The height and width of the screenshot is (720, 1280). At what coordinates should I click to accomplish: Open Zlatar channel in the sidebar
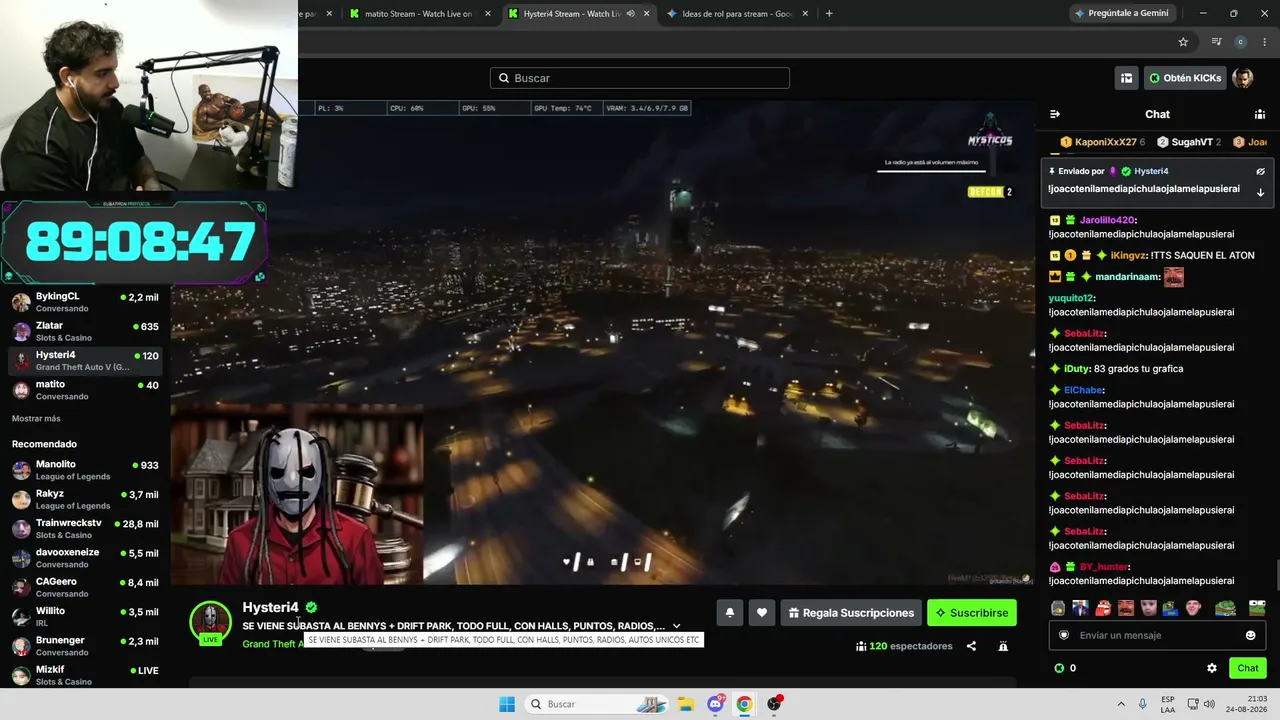85,331
